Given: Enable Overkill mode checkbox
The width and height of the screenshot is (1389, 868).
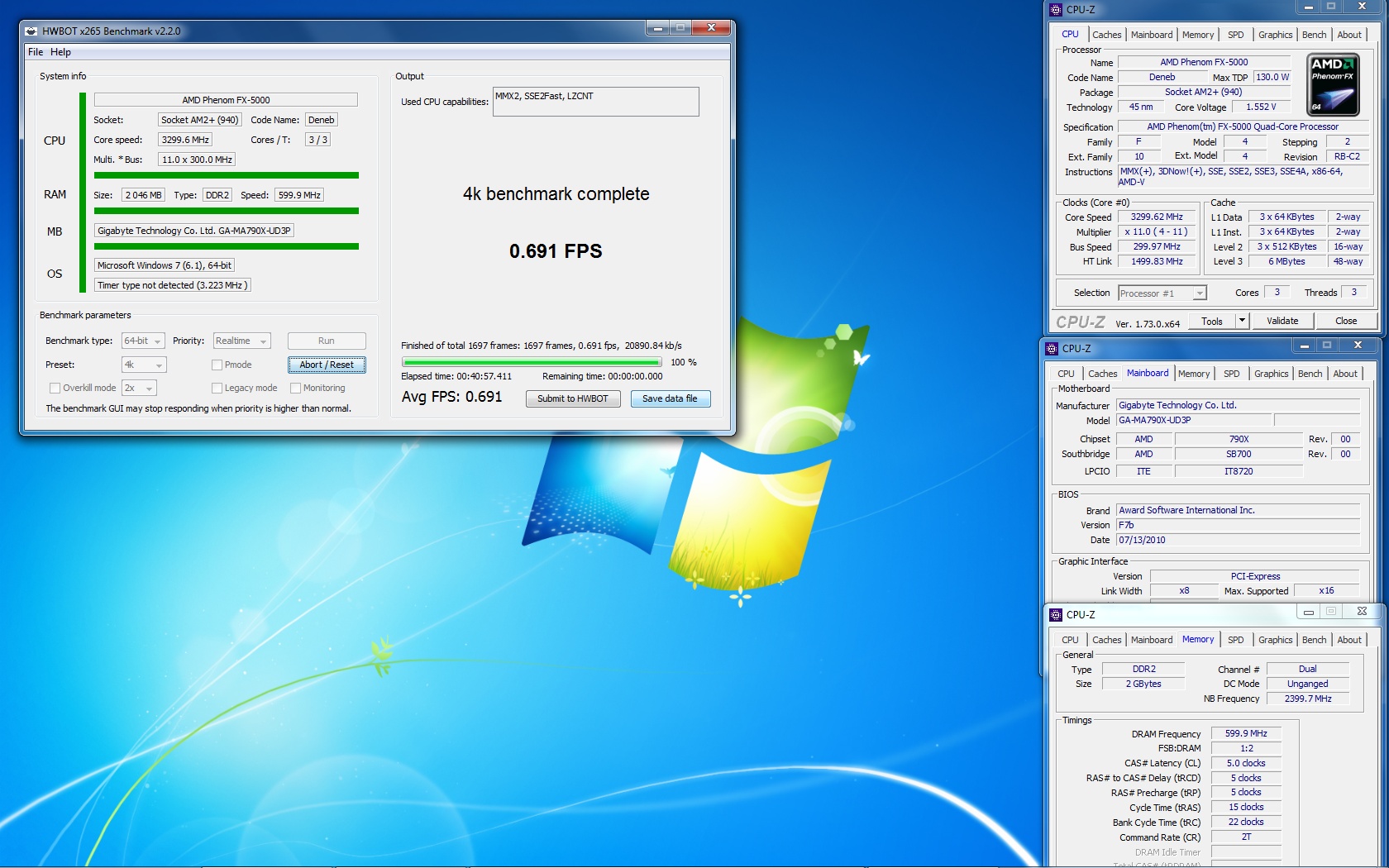Looking at the screenshot, I should click(55, 388).
